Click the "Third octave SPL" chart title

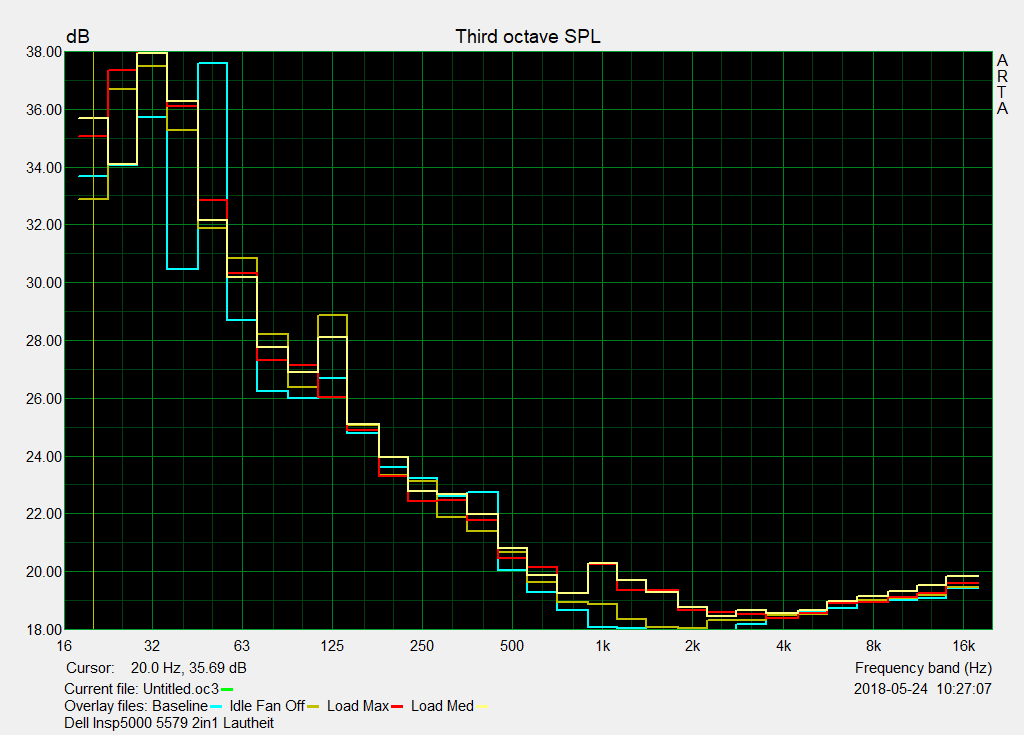(528, 37)
